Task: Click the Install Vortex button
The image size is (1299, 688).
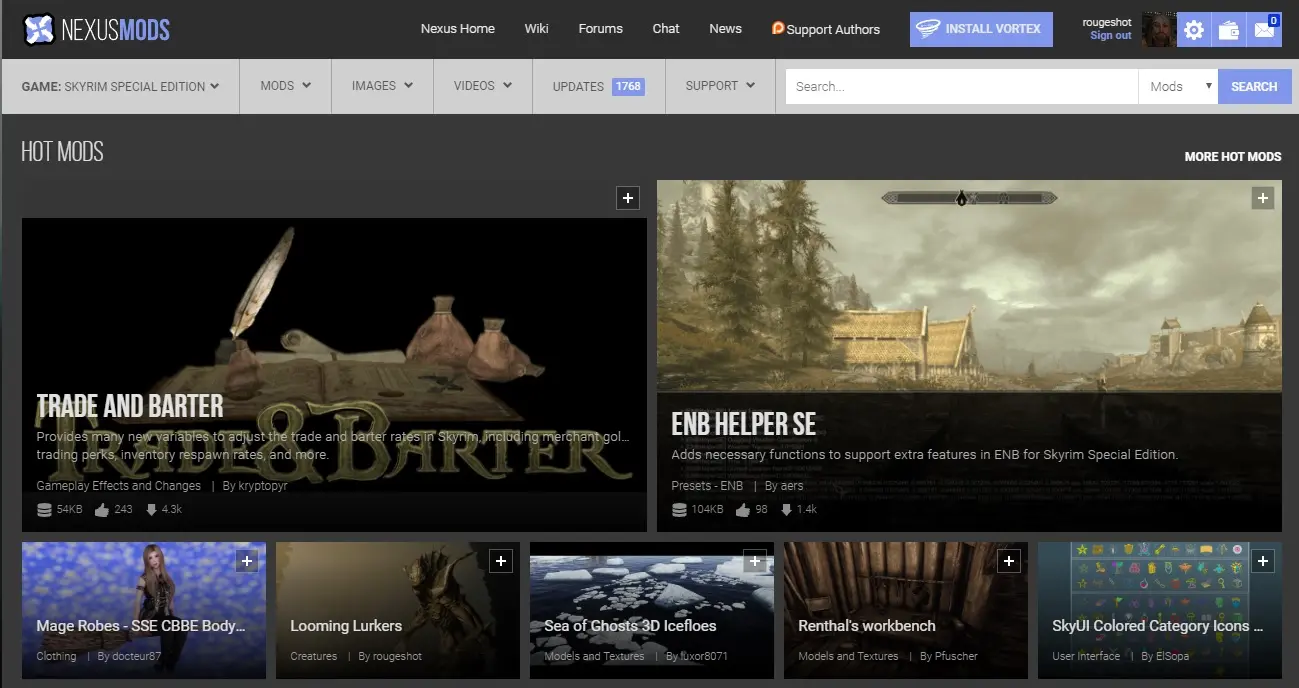Action: click(x=981, y=29)
